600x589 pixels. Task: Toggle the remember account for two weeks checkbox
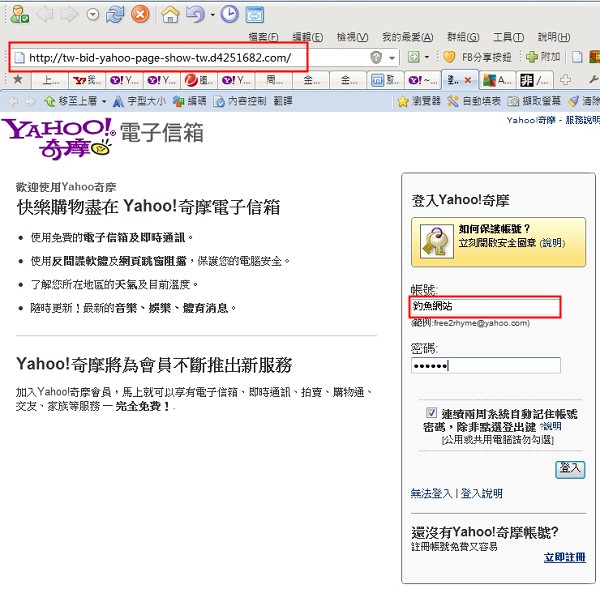(x=431, y=413)
